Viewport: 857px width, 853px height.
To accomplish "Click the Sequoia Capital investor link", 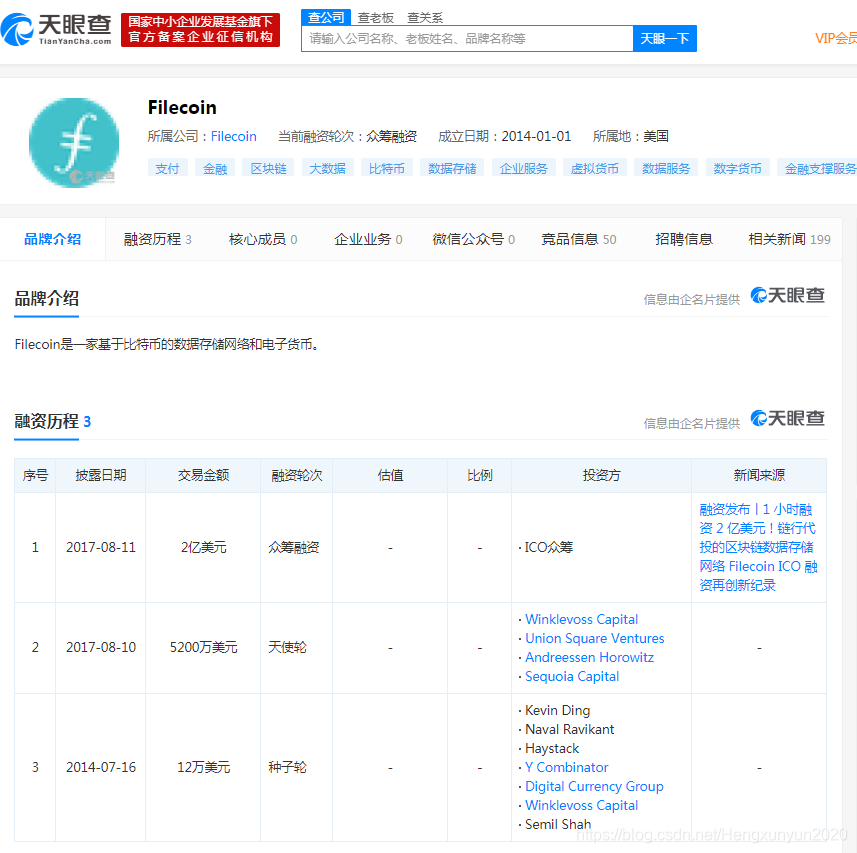I will tap(572, 676).
